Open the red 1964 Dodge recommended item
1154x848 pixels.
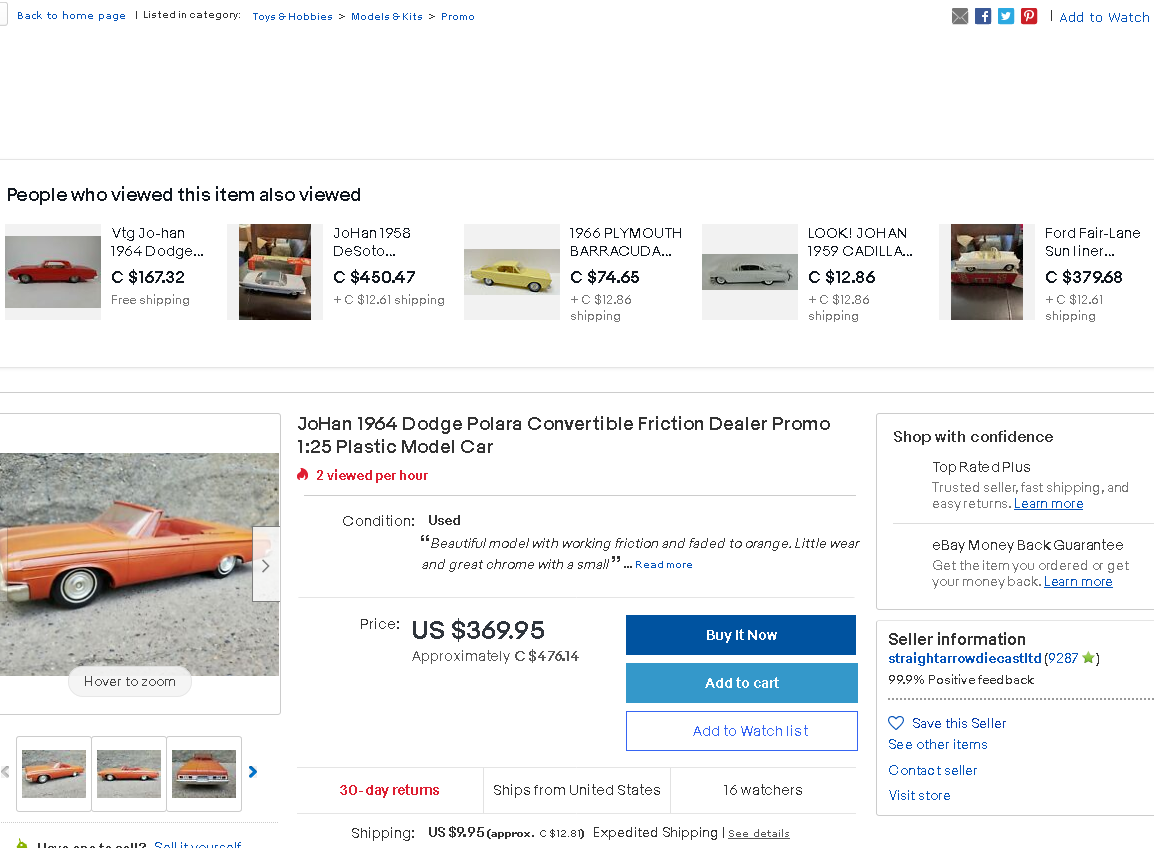(53, 272)
